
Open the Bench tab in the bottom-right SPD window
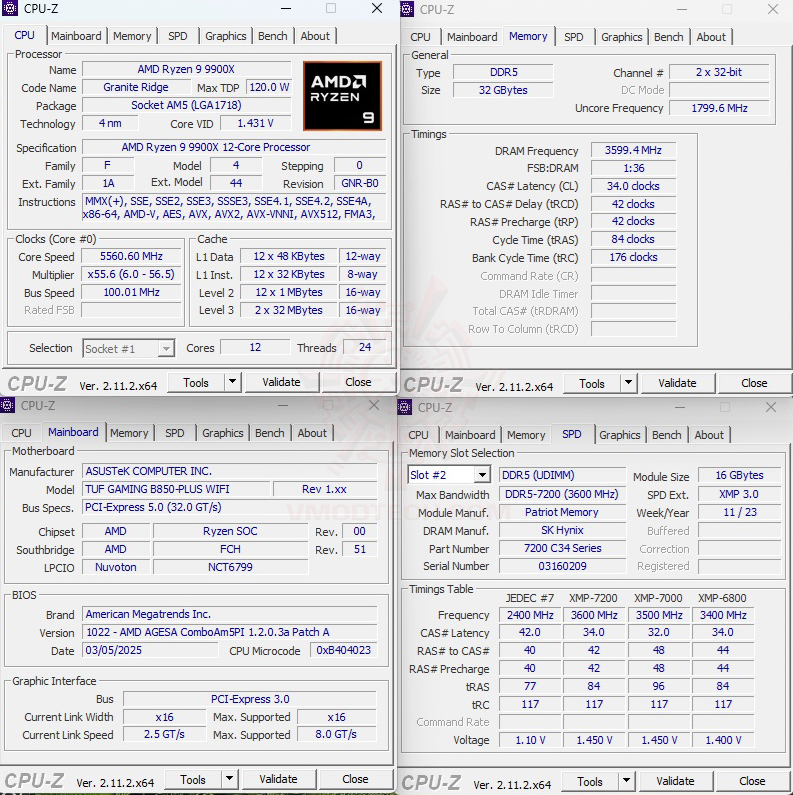click(667, 435)
